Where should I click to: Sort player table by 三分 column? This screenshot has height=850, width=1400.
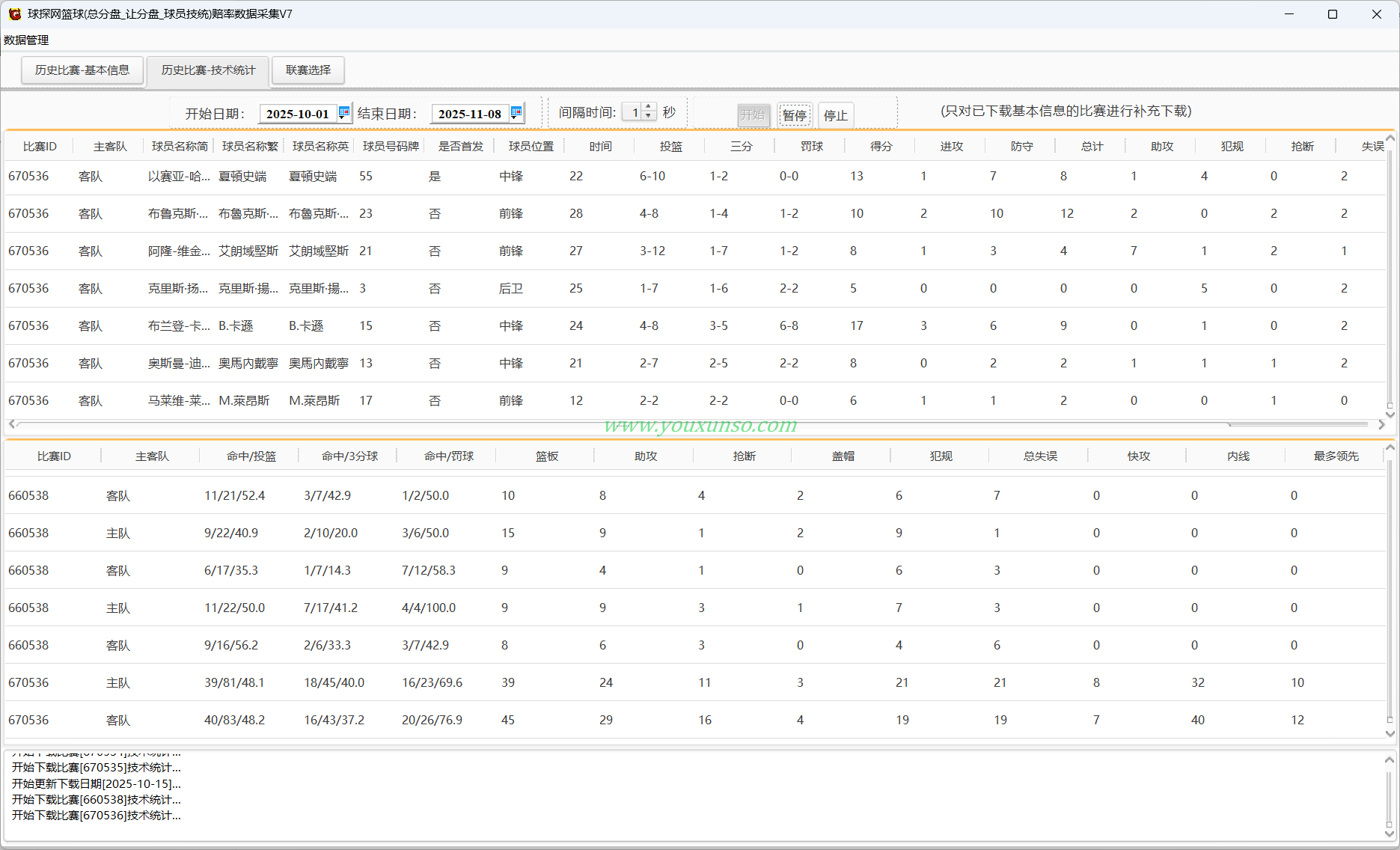tap(742, 147)
